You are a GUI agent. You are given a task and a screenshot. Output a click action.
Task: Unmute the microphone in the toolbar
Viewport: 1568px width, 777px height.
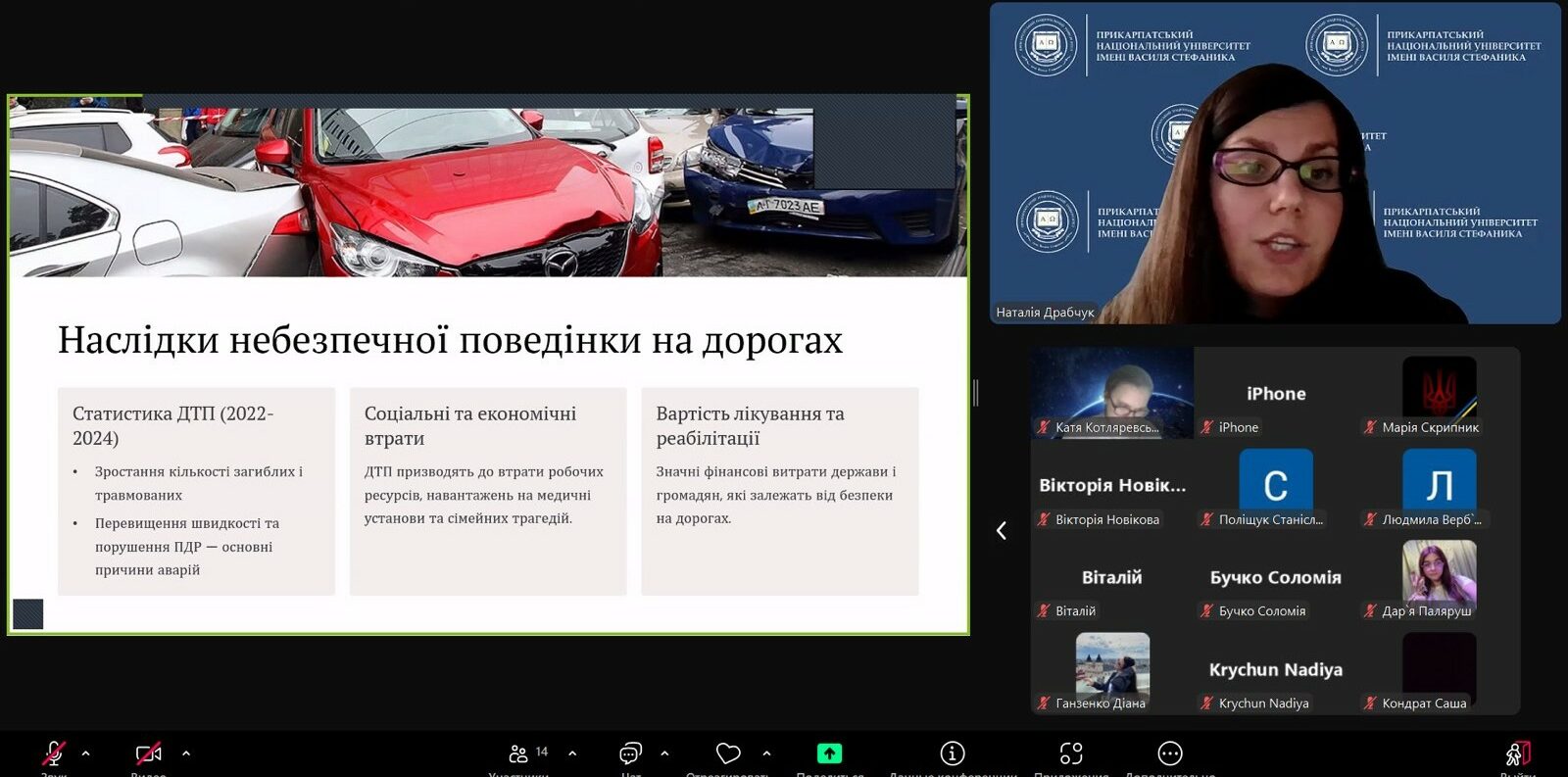tap(54, 753)
